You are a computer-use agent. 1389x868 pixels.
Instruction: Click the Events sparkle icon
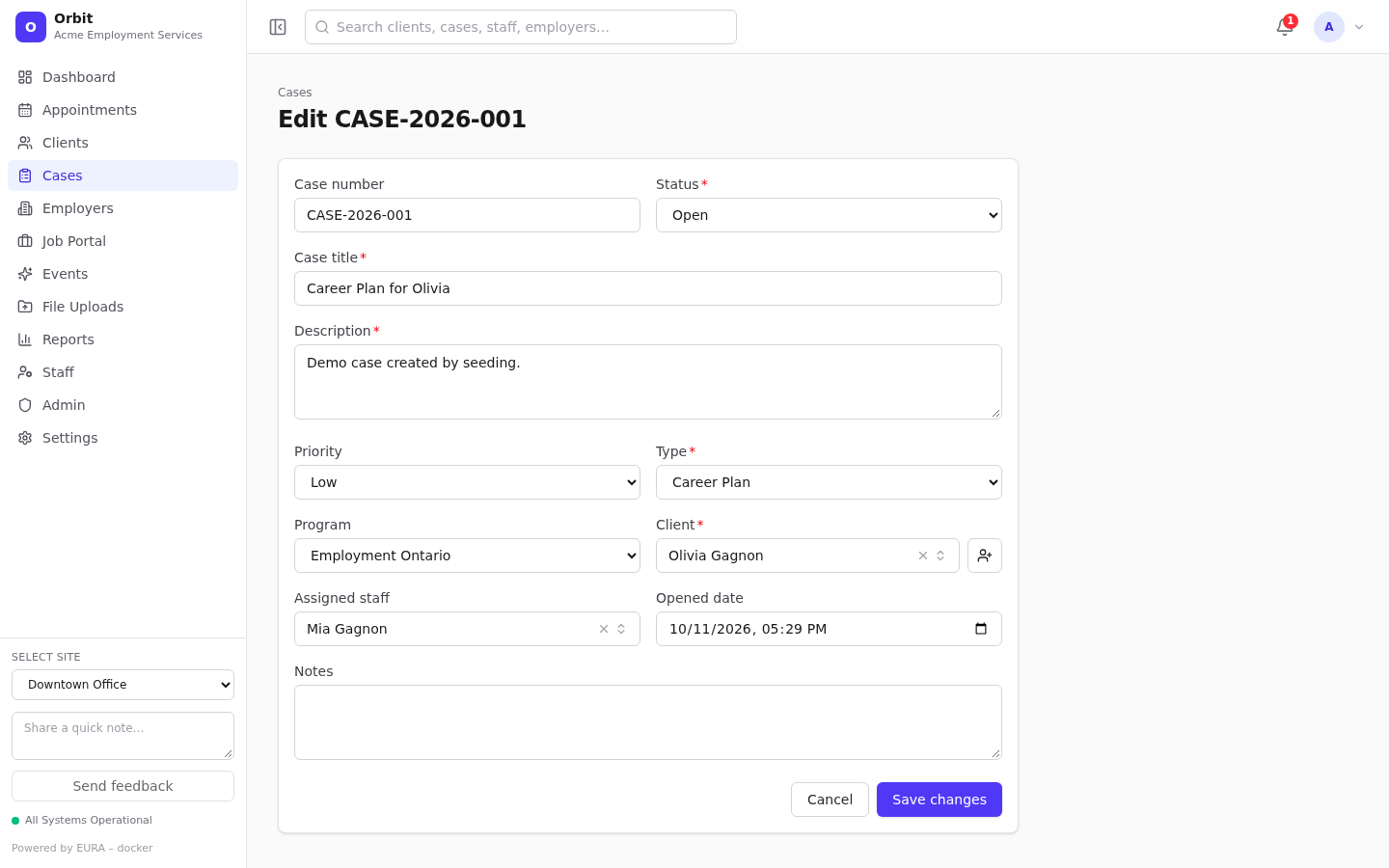point(25,274)
